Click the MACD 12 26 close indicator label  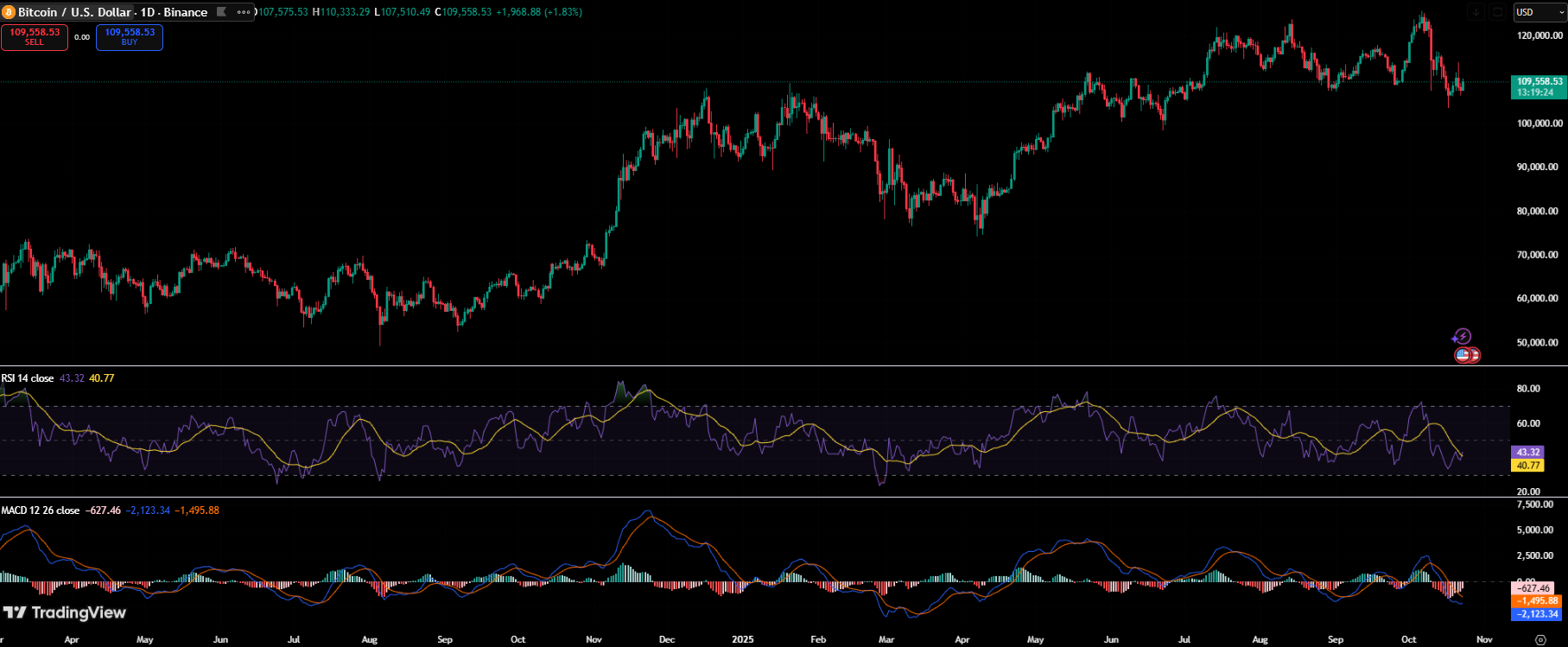(41, 511)
